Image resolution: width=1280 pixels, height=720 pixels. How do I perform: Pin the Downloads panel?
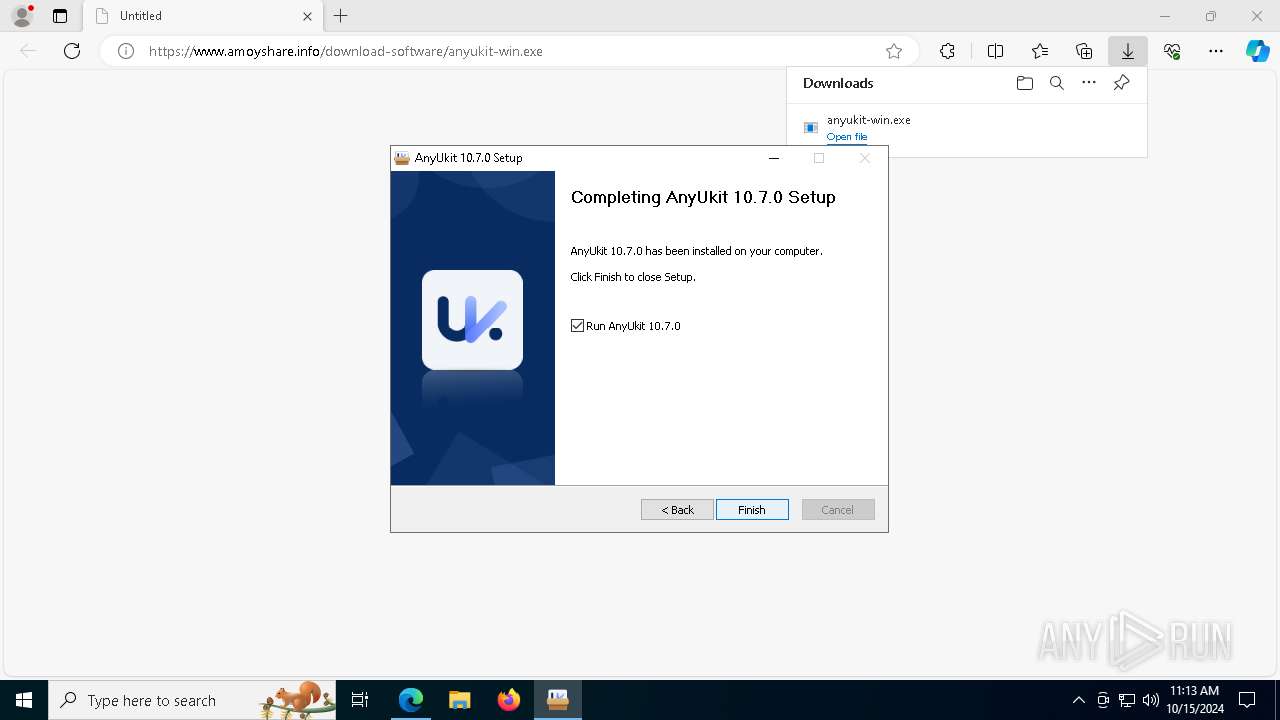[x=1121, y=83]
